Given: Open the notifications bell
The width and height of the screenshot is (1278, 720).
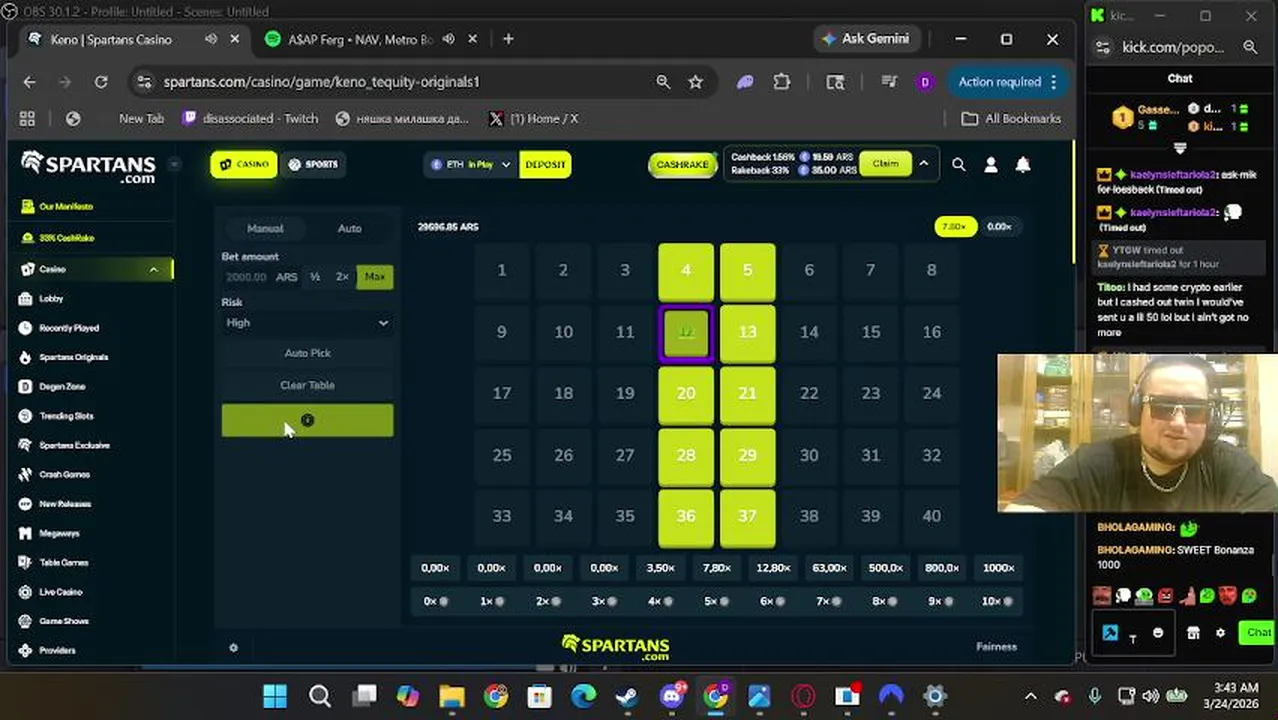Looking at the screenshot, I should click(1022, 165).
